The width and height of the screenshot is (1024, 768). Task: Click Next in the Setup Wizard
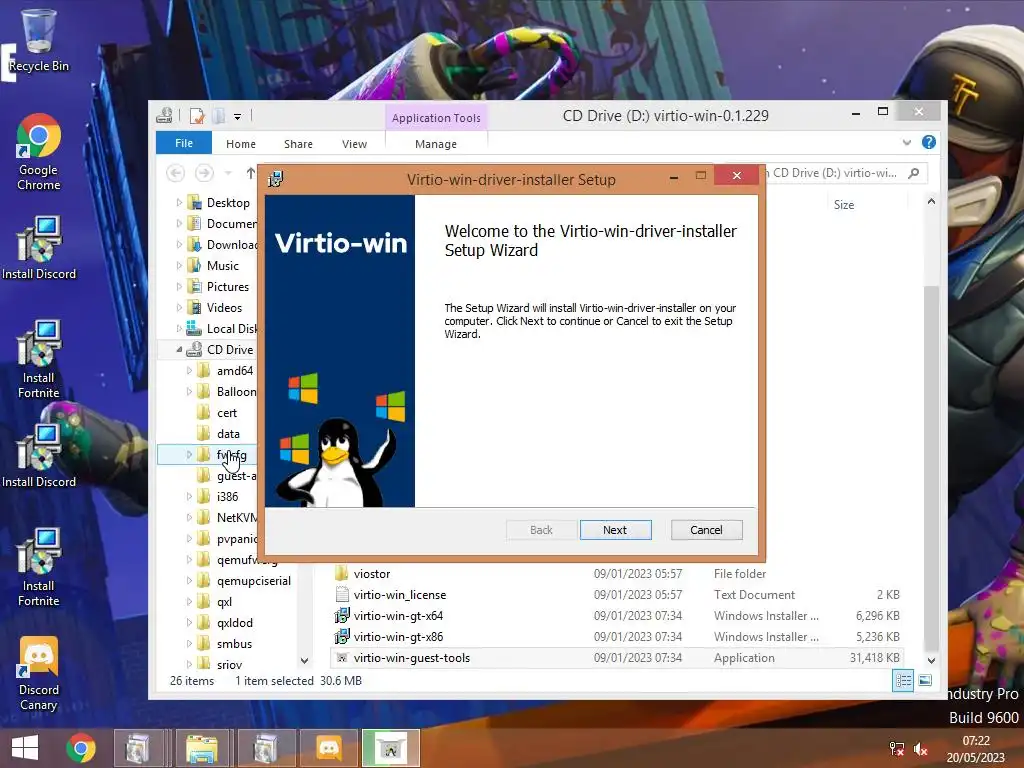point(615,530)
